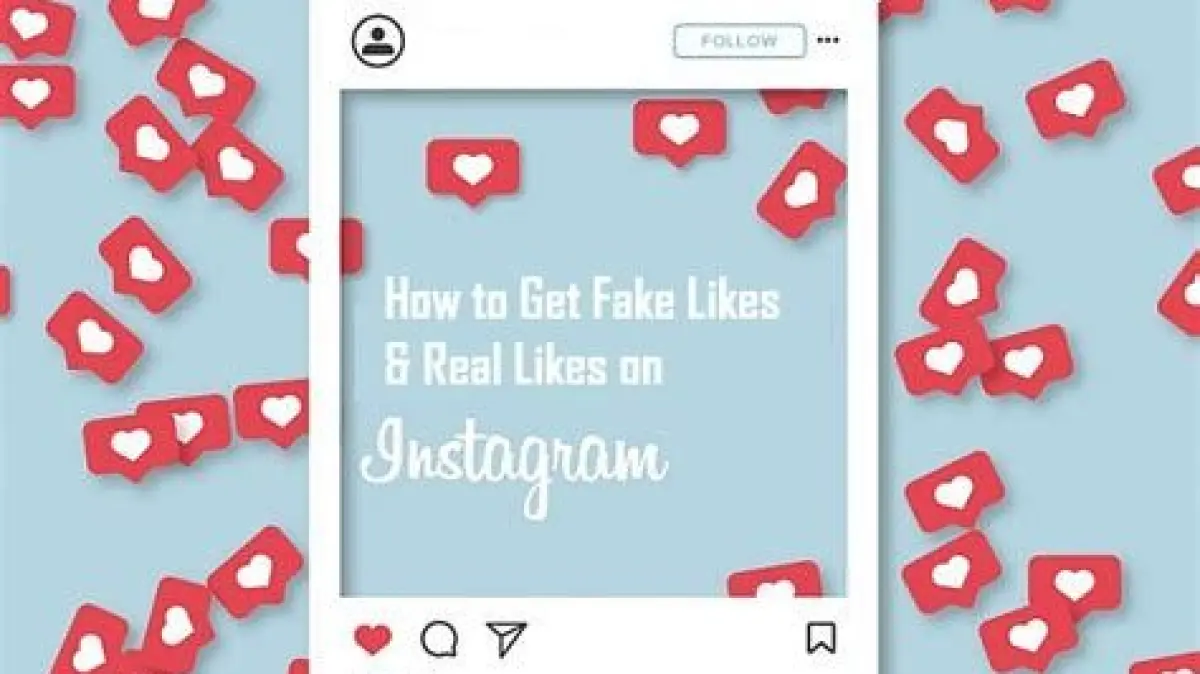Share the post with the paper-plane icon
Image resolution: width=1200 pixels, height=674 pixels.
[506, 638]
